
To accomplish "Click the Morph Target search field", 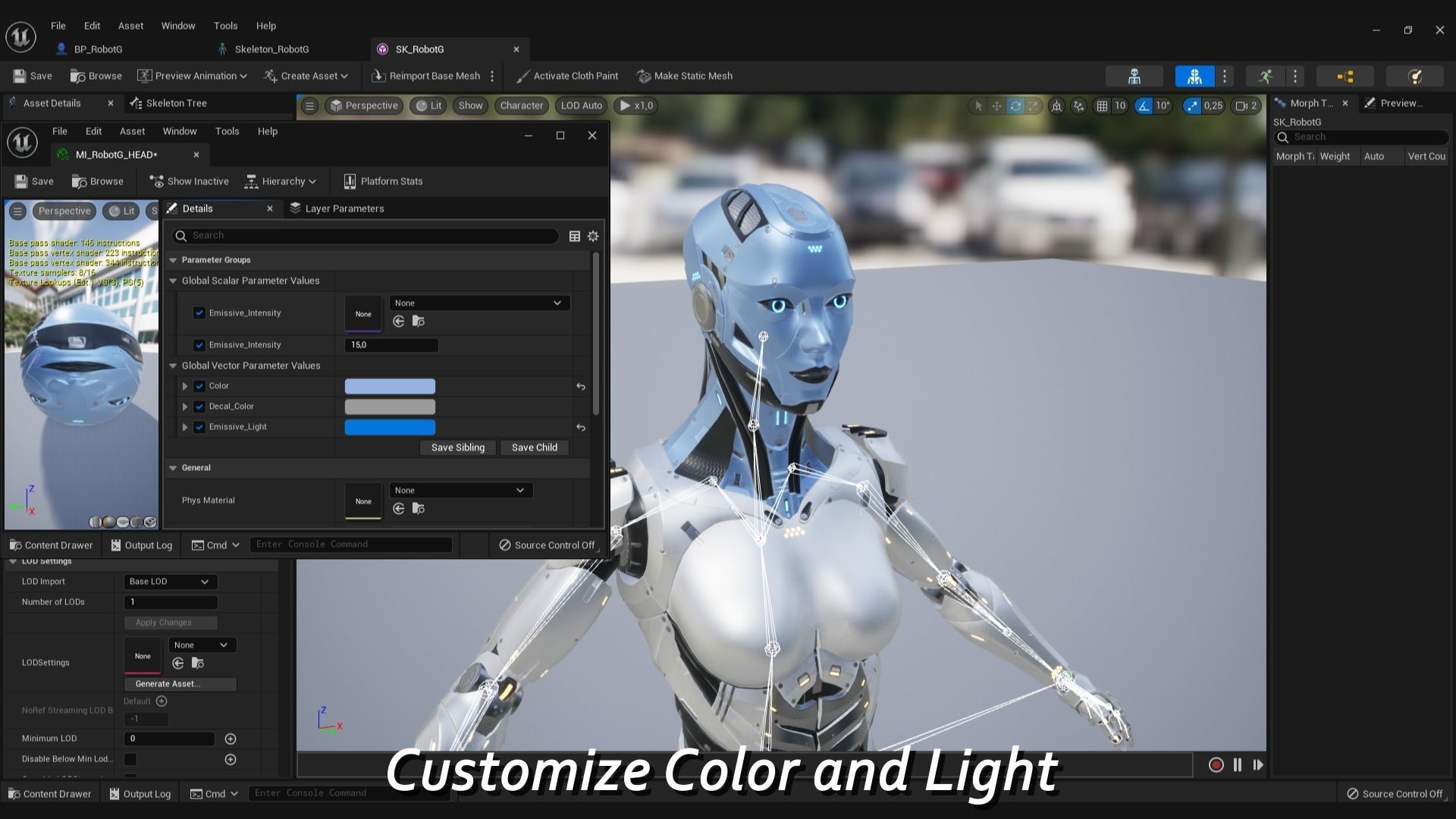I will pyautogui.click(x=1361, y=137).
